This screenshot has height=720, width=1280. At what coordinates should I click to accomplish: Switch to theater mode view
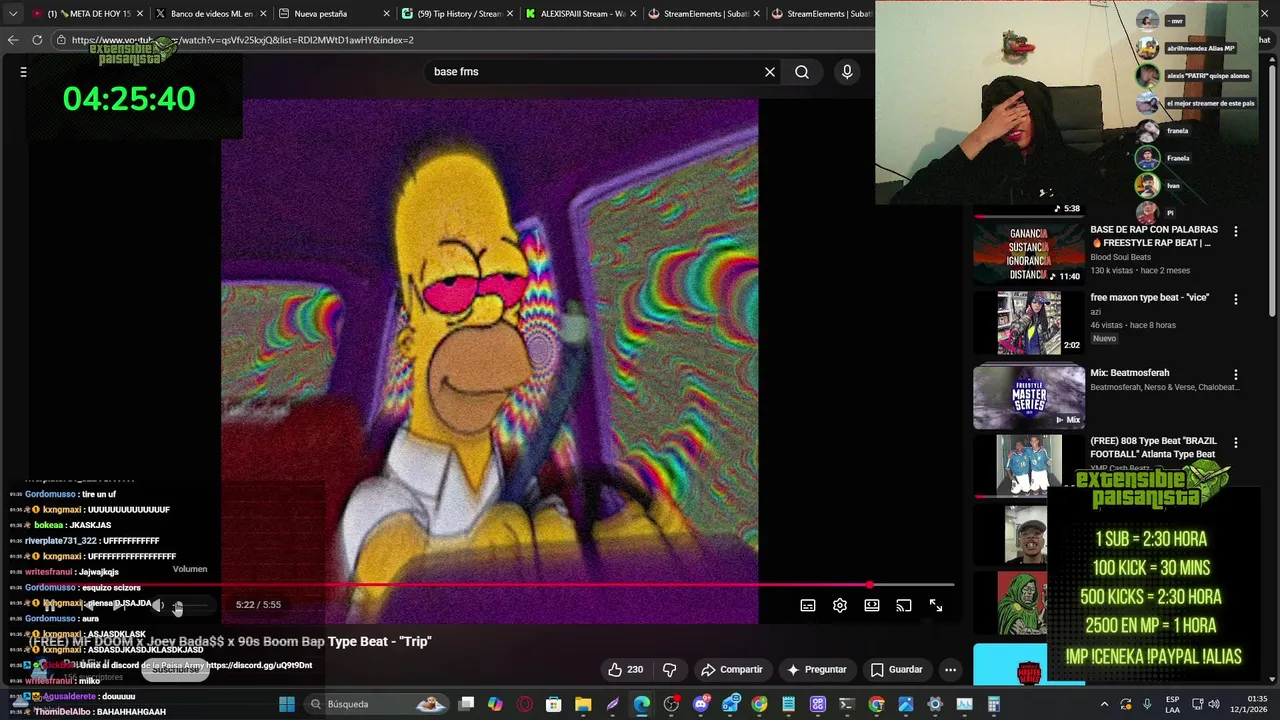(872, 605)
